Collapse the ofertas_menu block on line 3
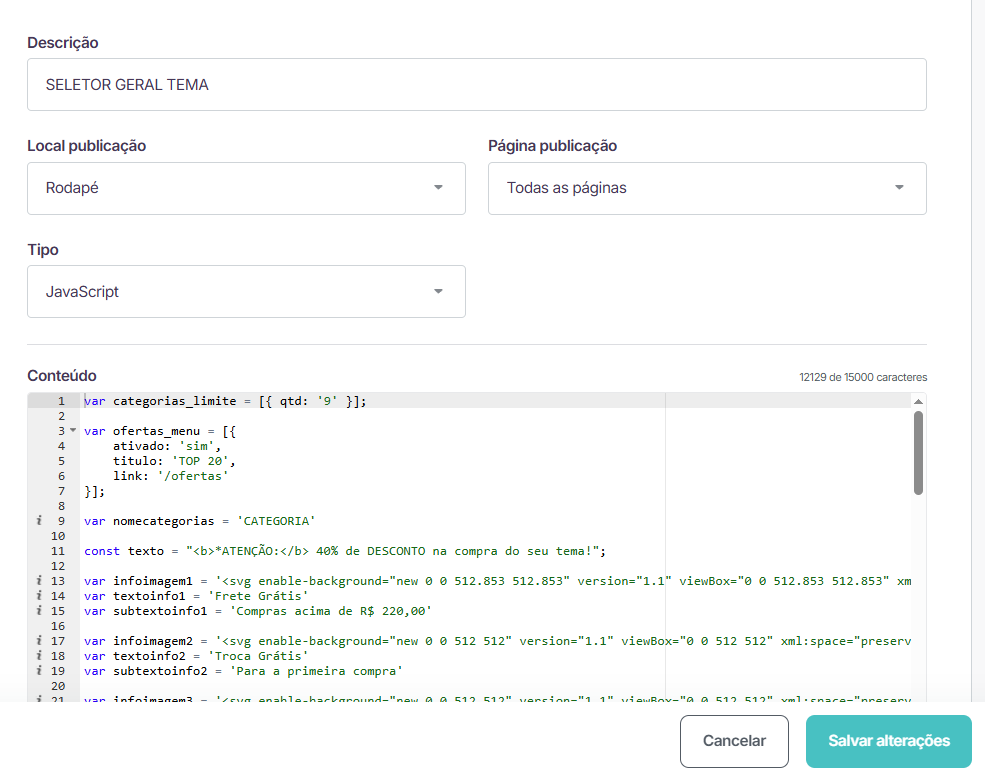The image size is (985, 780). click(72, 431)
